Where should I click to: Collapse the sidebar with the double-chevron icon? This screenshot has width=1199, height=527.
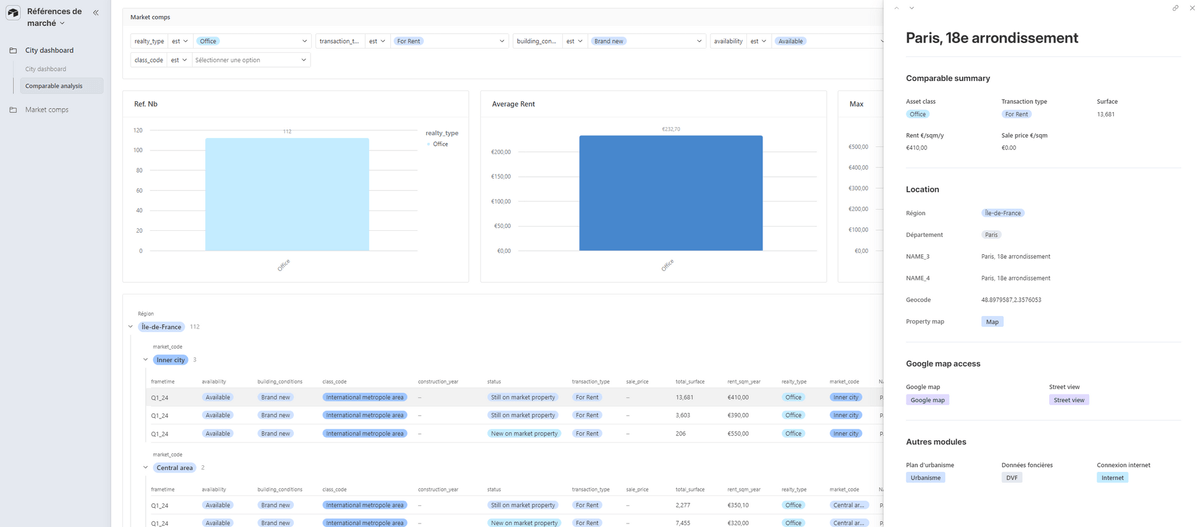click(95, 12)
